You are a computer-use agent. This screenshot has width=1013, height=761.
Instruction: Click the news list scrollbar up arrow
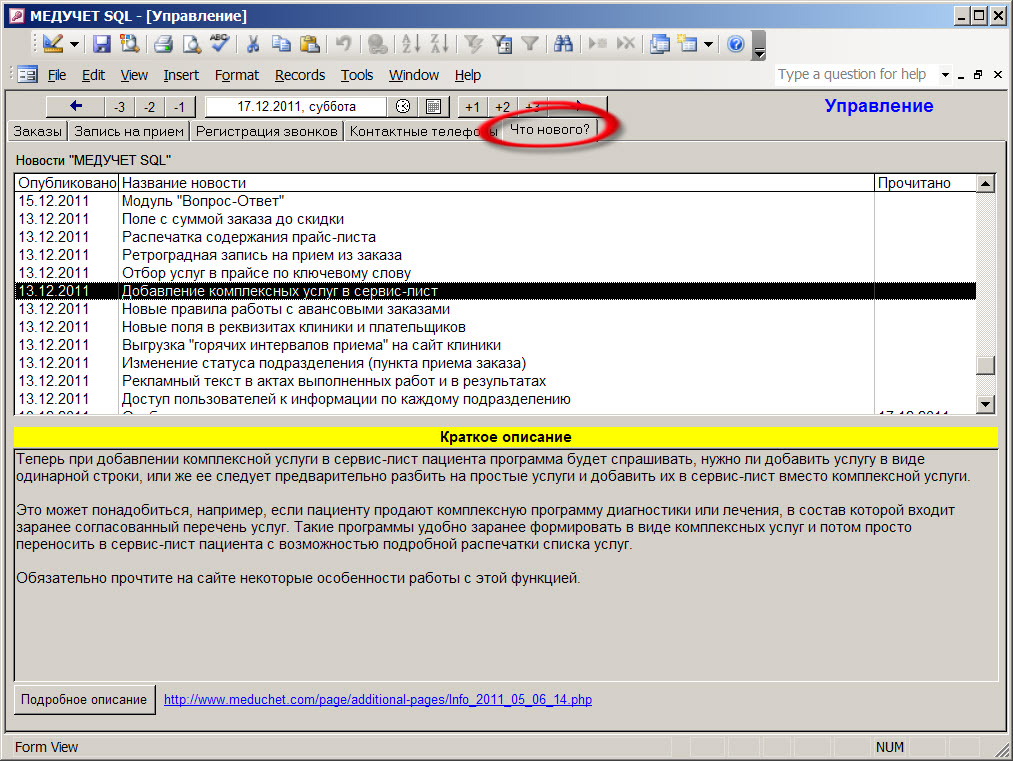coord(985,183)
